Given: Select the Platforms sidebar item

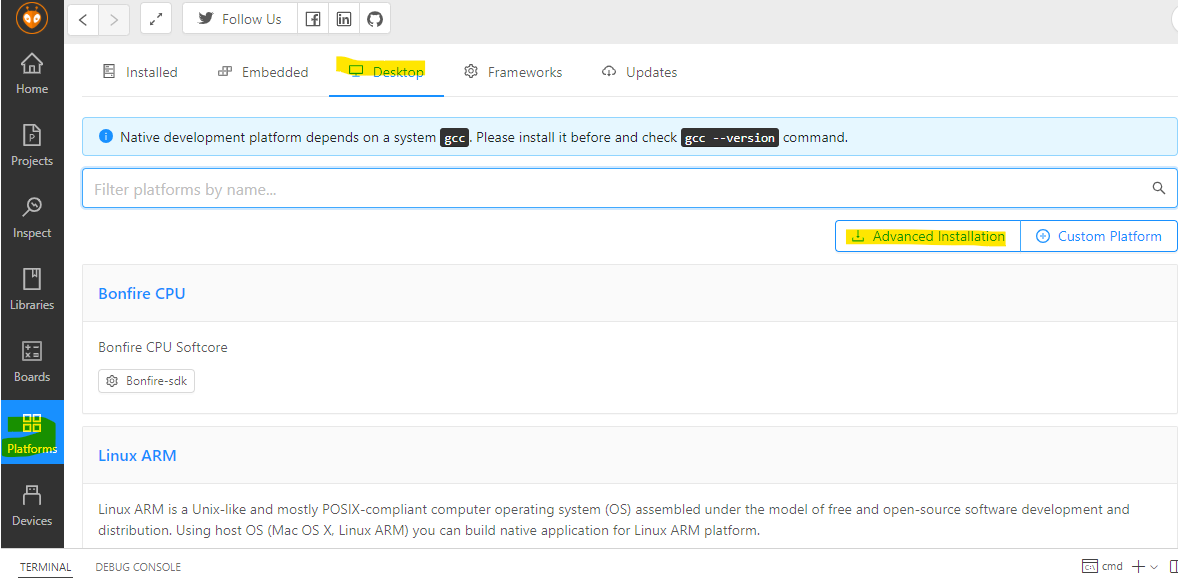Looking at the screenshot, I should pyautogui.click(x=32, y=433).
